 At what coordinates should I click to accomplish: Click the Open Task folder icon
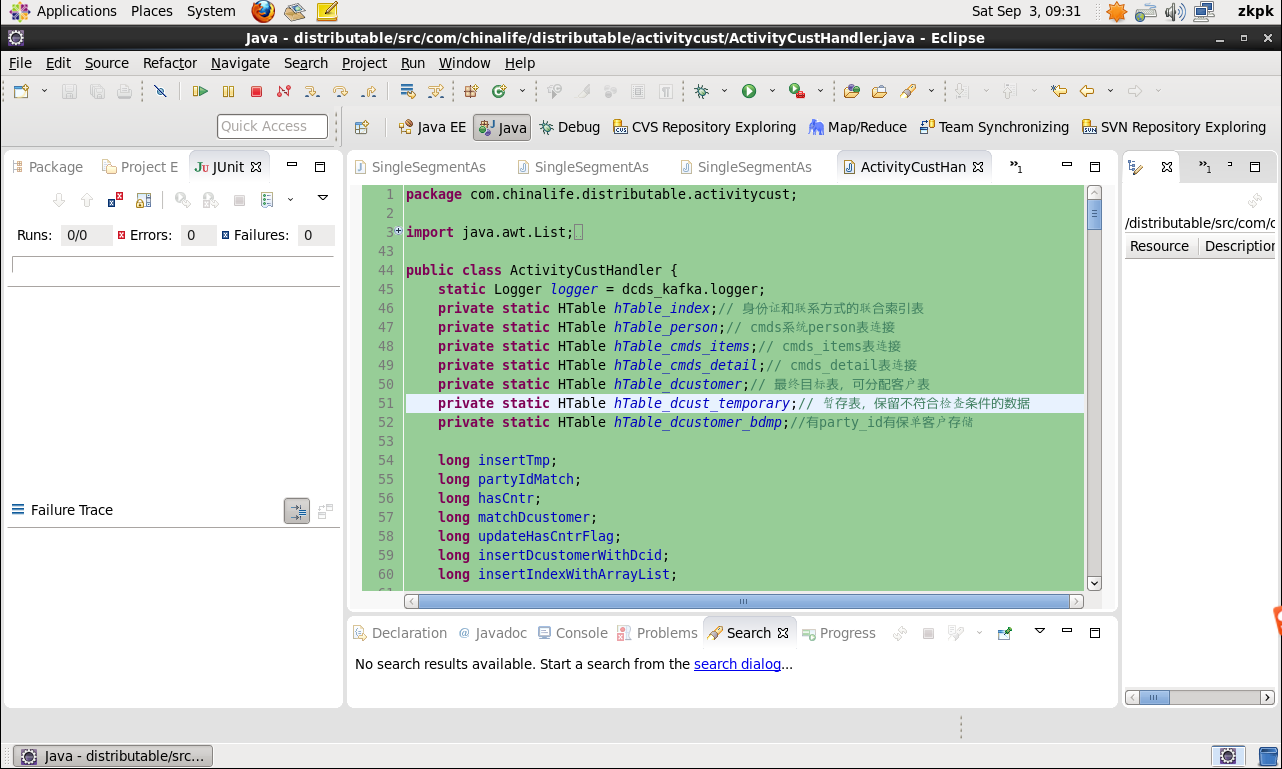pos(879,91)
